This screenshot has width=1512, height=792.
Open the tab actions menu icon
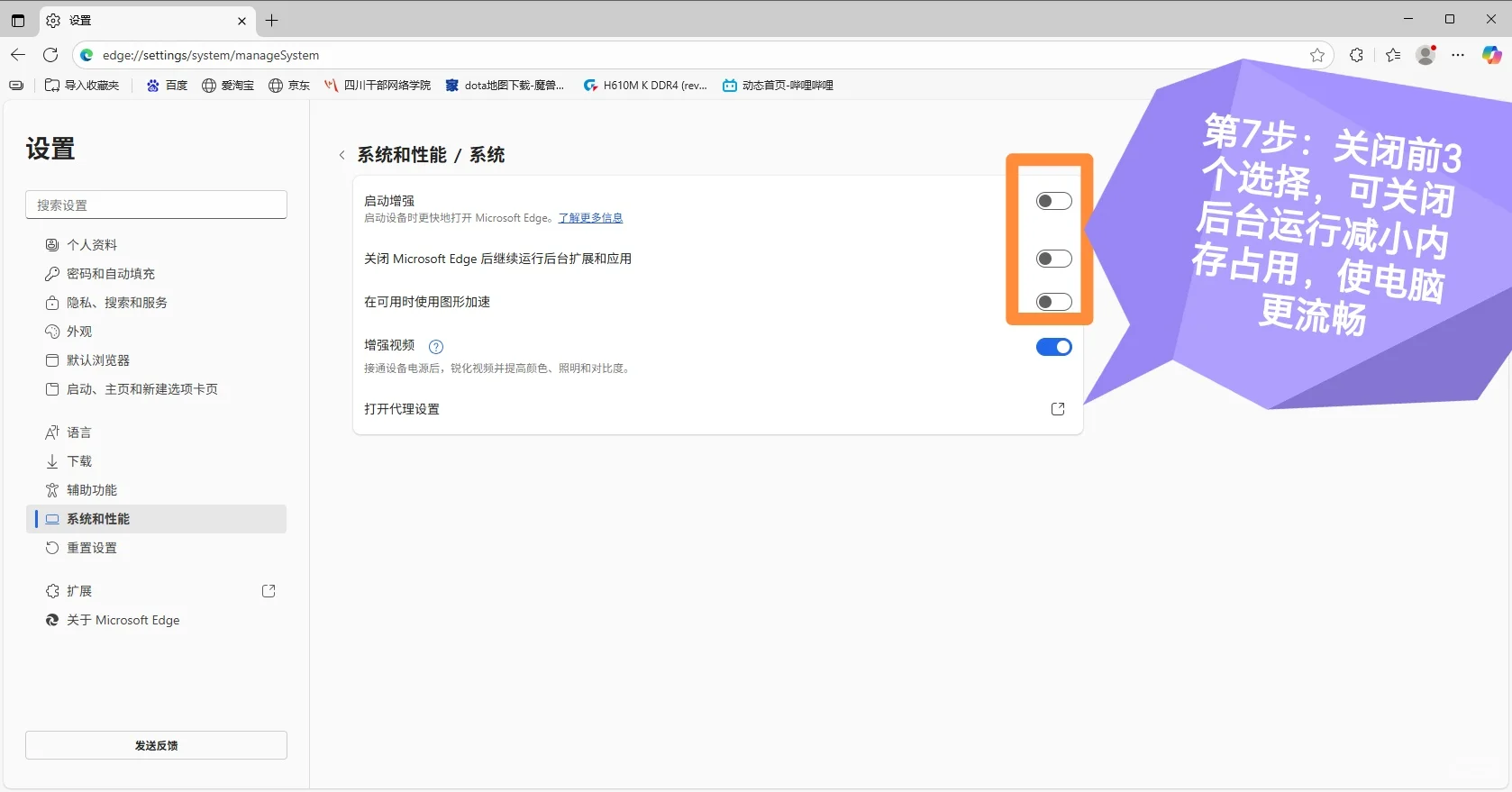point(18,20)
